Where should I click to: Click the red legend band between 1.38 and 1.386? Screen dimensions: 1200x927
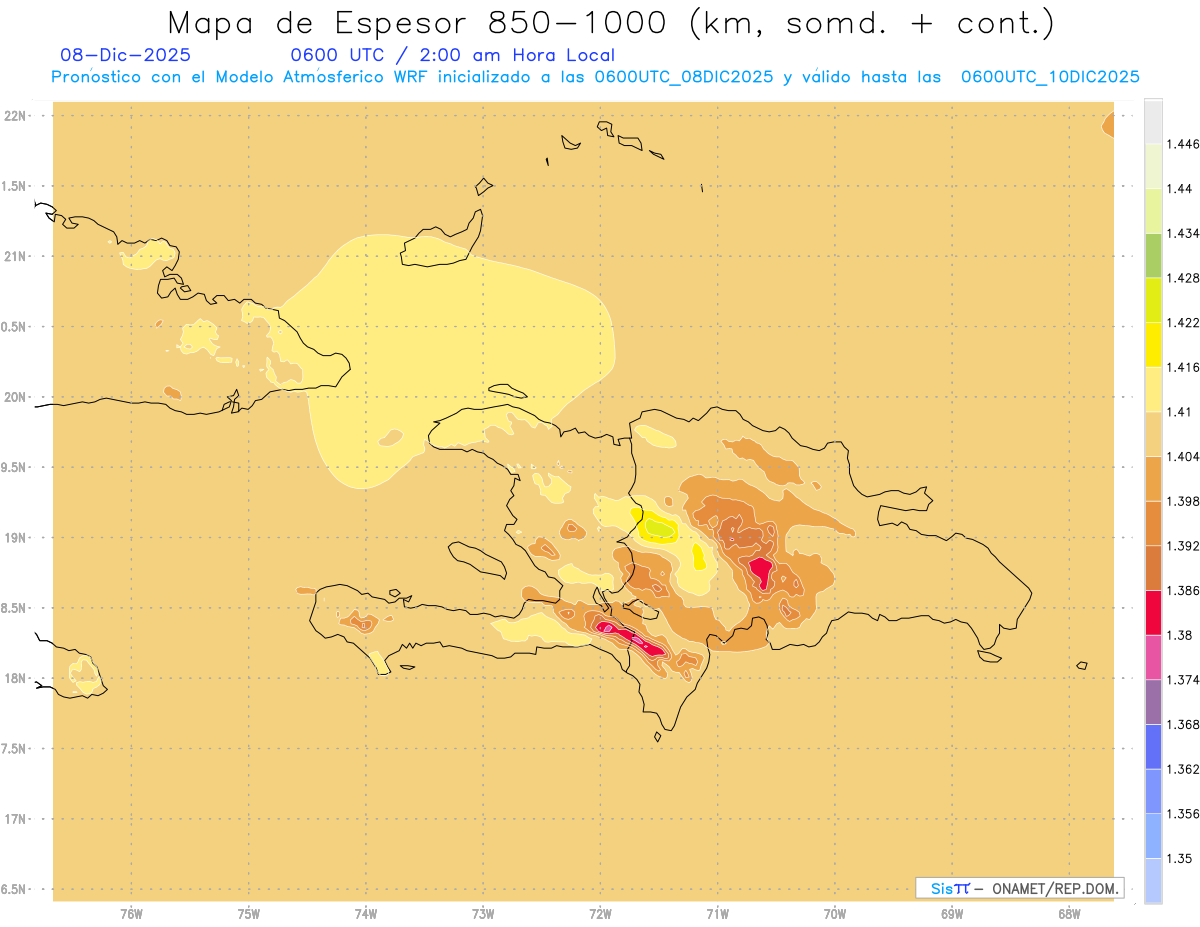1153,613
